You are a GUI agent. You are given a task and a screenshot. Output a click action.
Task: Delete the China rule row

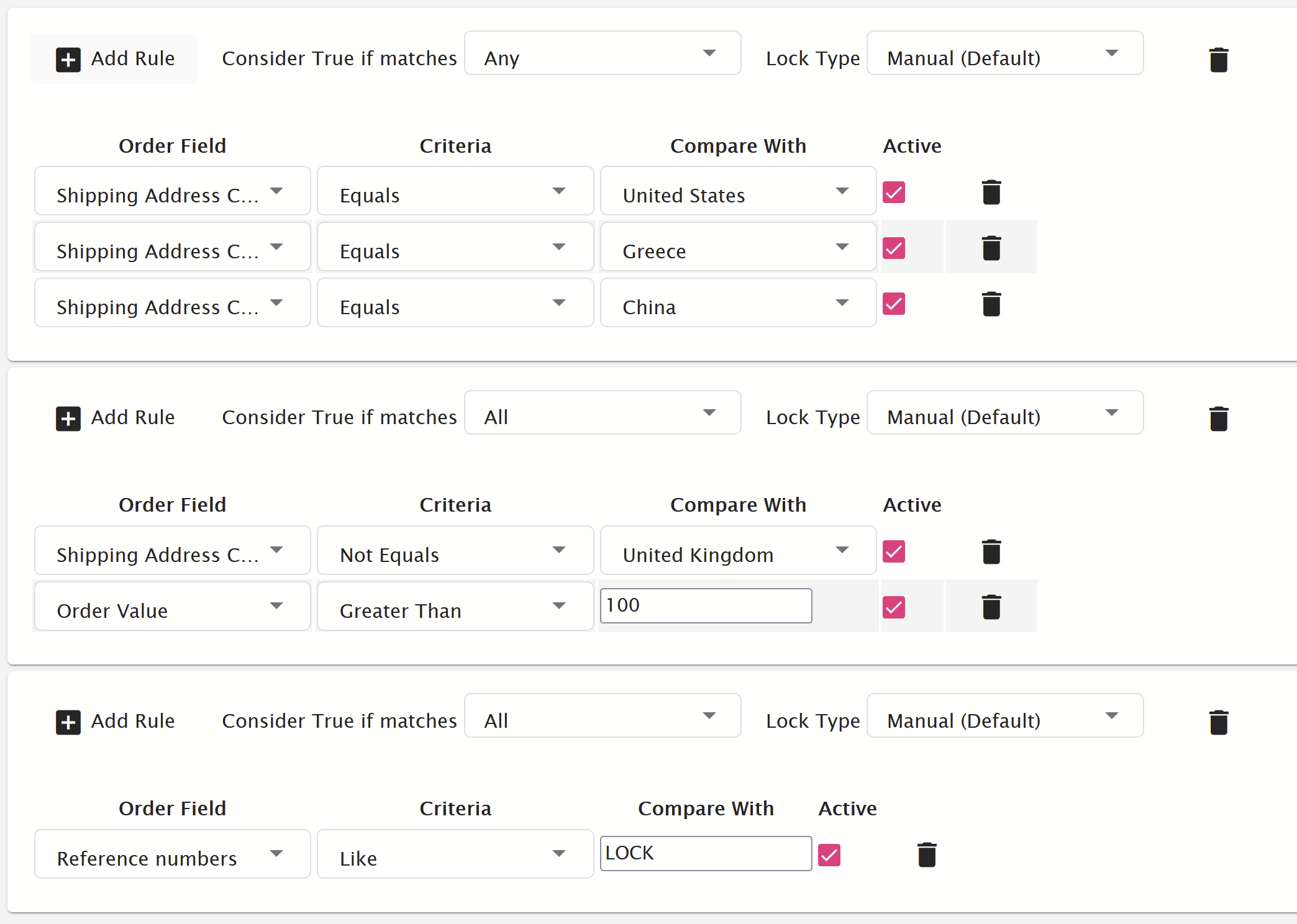point(991,304)
